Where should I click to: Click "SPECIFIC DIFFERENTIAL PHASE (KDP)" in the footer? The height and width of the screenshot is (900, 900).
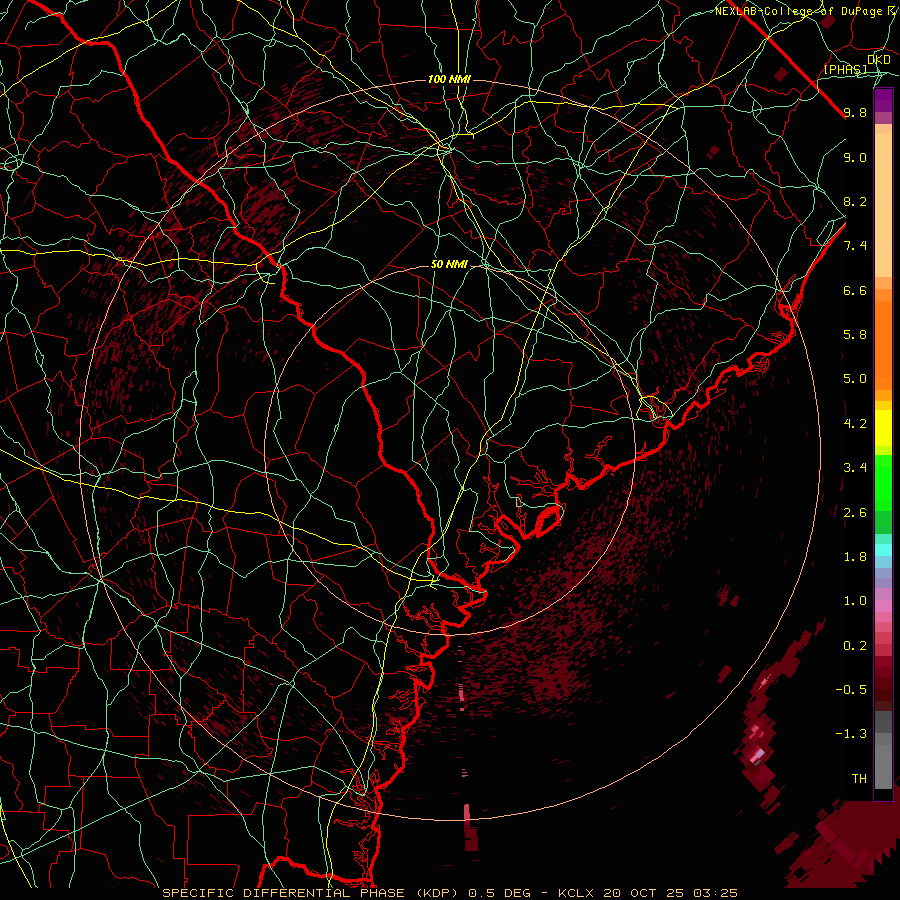(x=313, y=893)
